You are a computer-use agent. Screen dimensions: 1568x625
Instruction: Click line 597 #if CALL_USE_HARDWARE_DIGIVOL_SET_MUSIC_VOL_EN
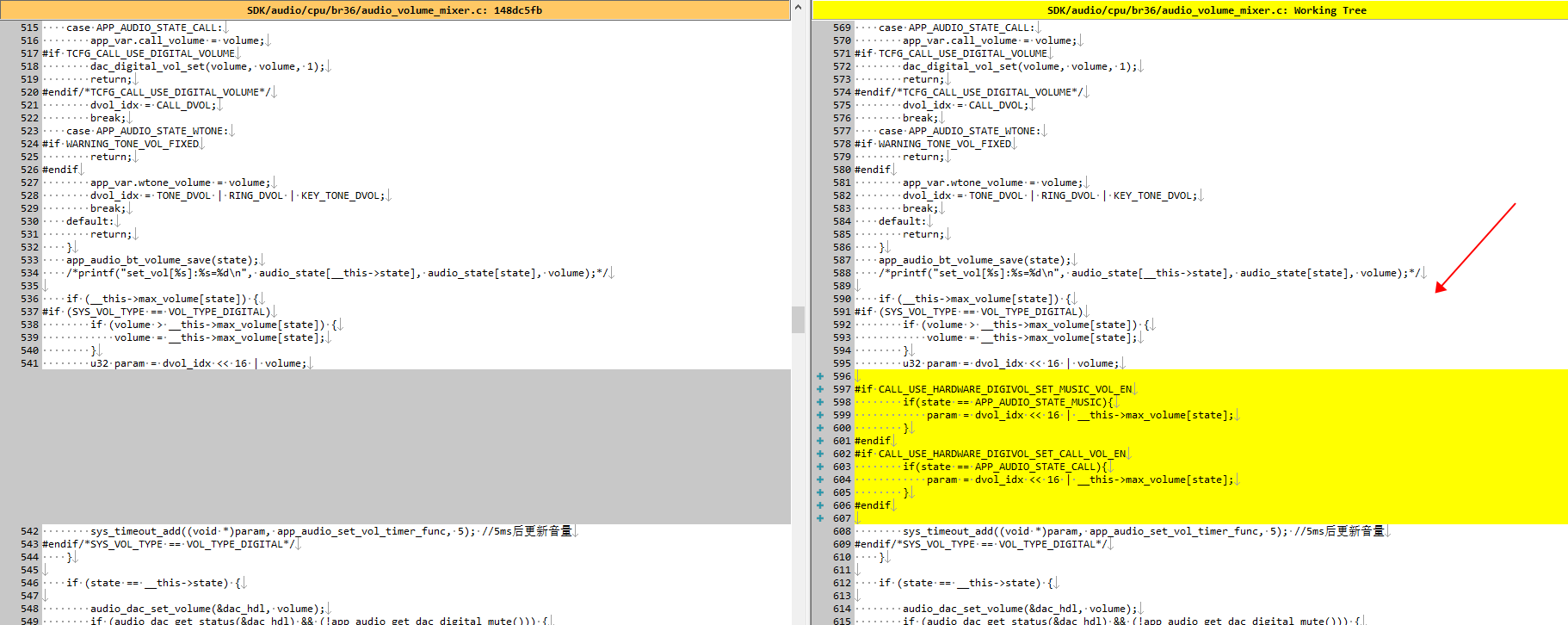point(994,389)
